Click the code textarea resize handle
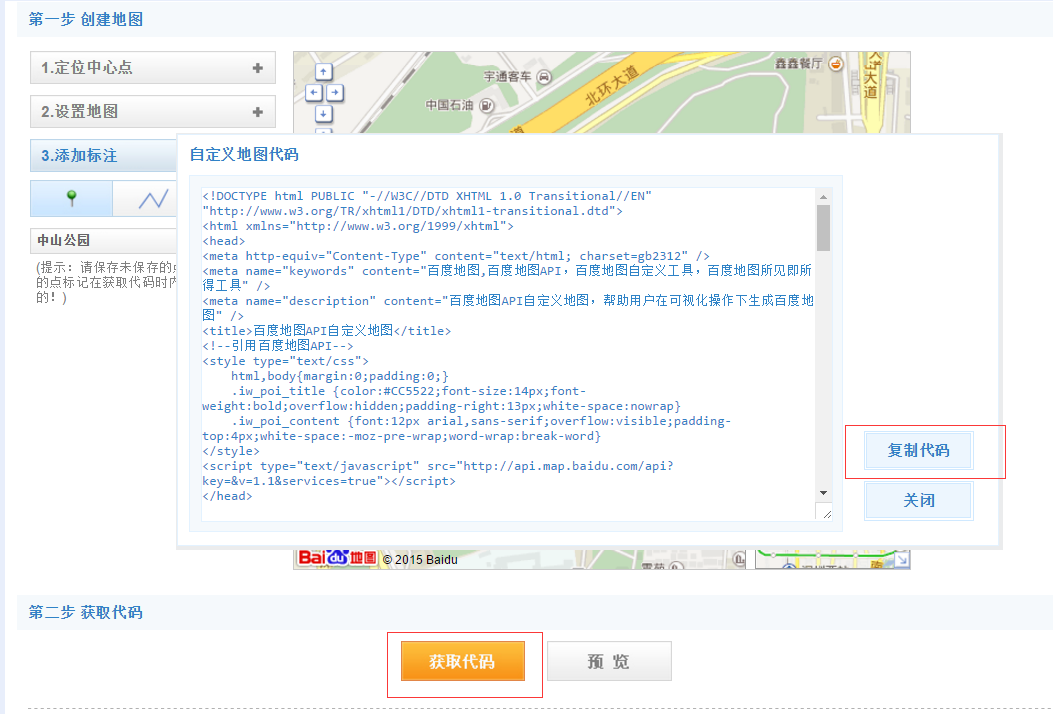The image size is (1053, 714). tap(827, 514)
